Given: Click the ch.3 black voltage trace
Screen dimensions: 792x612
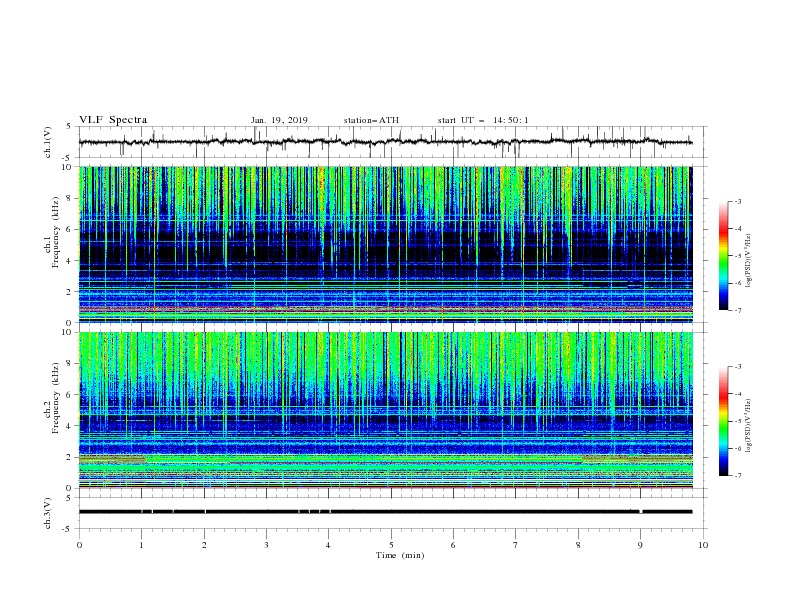Looking at the screenshot, I should click(x=385, y=512).
